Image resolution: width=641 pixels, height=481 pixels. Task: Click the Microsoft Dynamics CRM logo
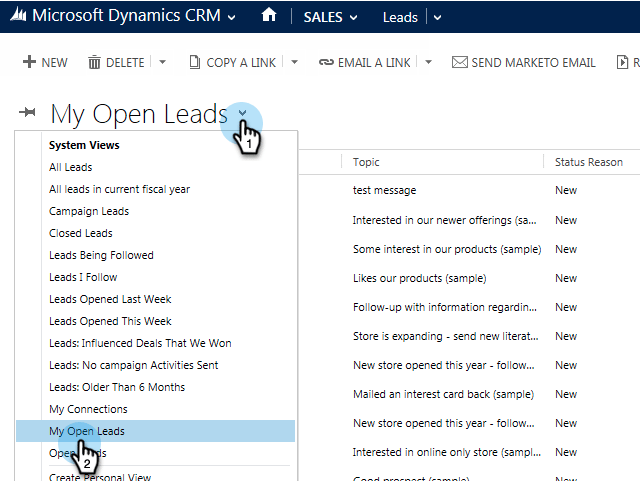click(x=18, y=15)
